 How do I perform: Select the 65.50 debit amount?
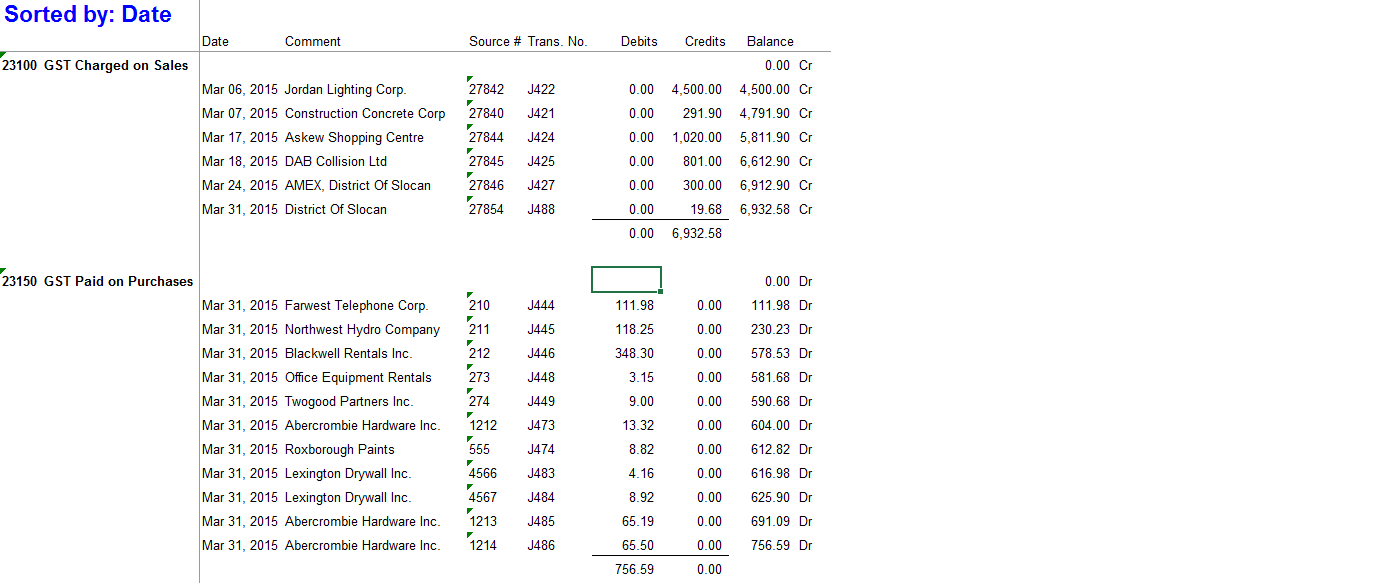point(638,545)
